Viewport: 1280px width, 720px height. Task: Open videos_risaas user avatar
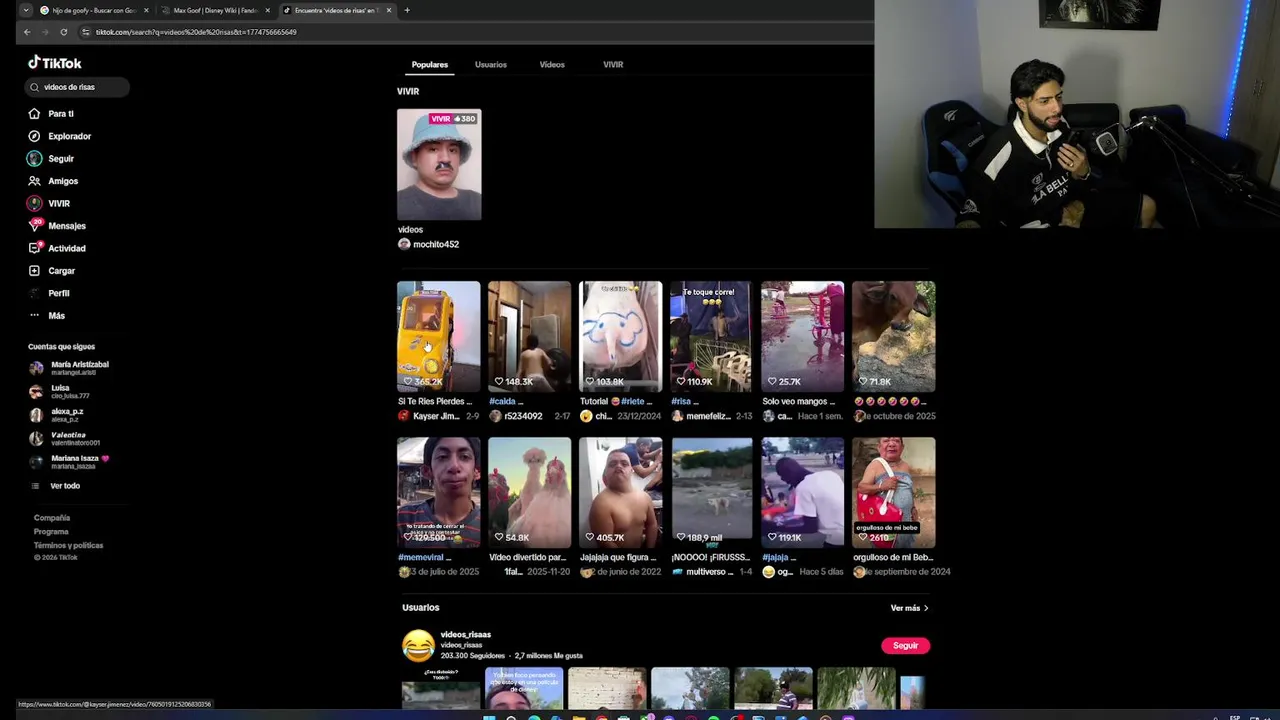click(x=418, y=646)
